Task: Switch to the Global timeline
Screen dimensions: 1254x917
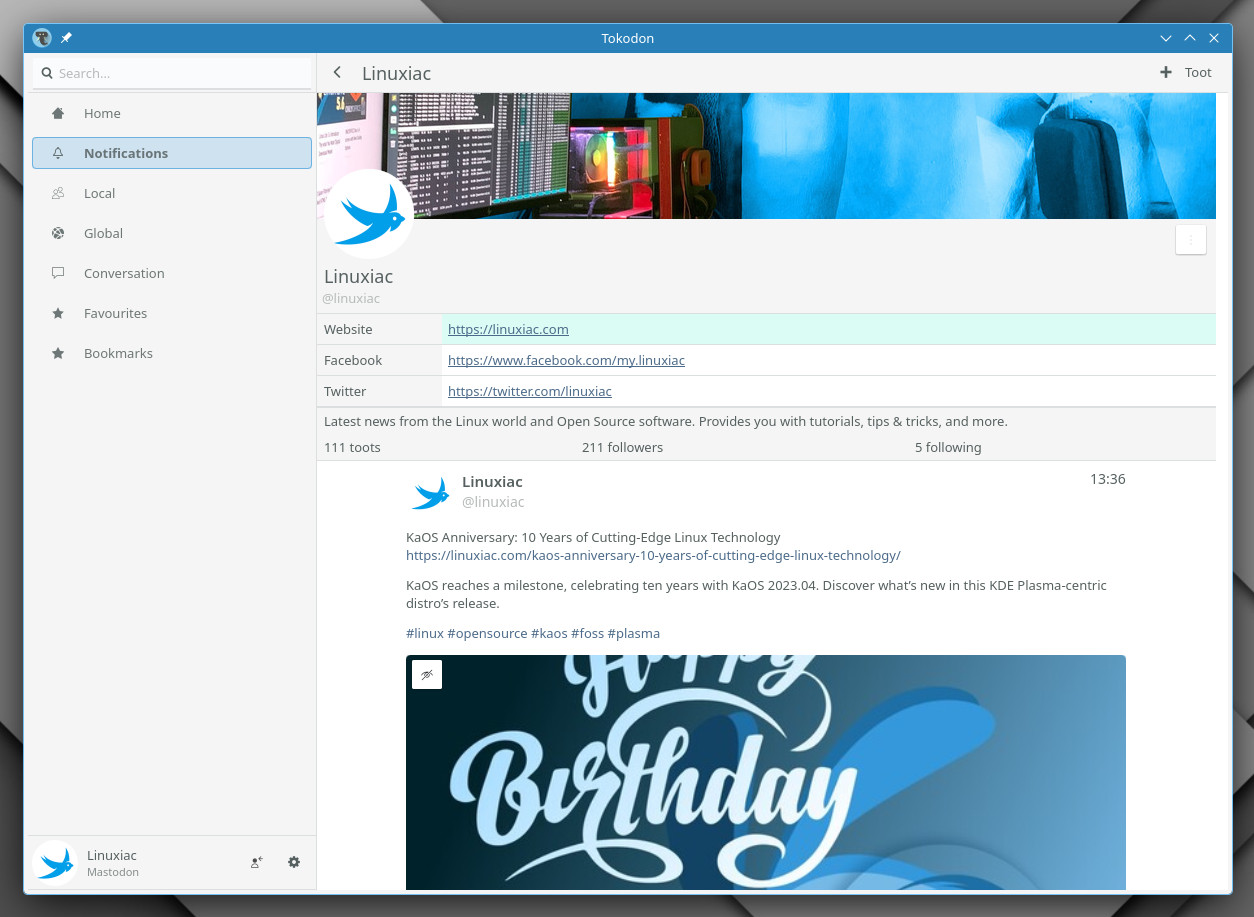Action: pyautogui.click(x=172, y=233)
